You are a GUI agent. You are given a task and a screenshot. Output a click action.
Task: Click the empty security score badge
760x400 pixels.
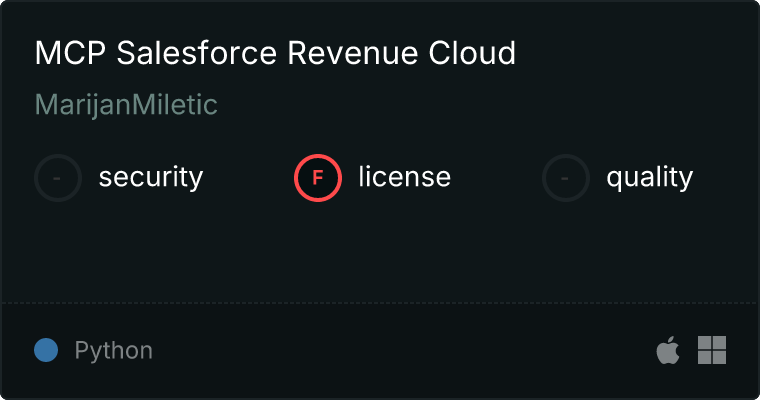pos(58,178)
